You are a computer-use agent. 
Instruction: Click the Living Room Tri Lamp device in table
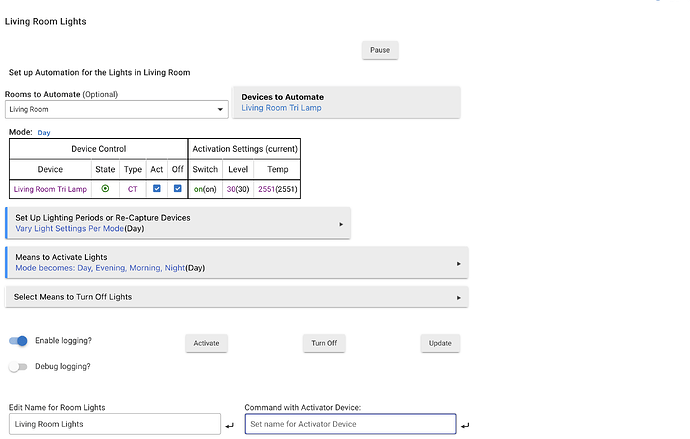pyautogui.click(x=50, y=189)
